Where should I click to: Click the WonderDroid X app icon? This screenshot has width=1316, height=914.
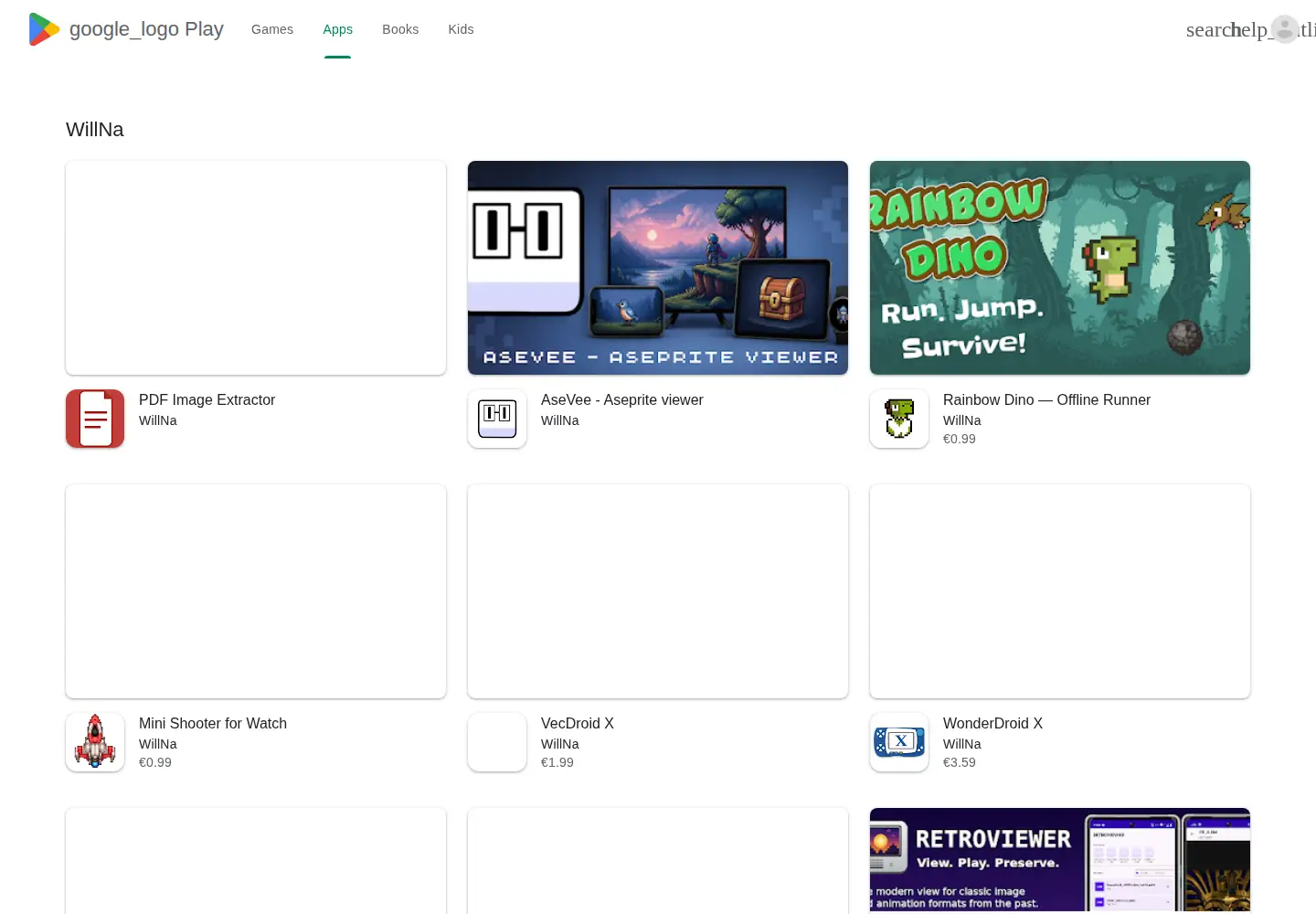click(x=899, y=742)
